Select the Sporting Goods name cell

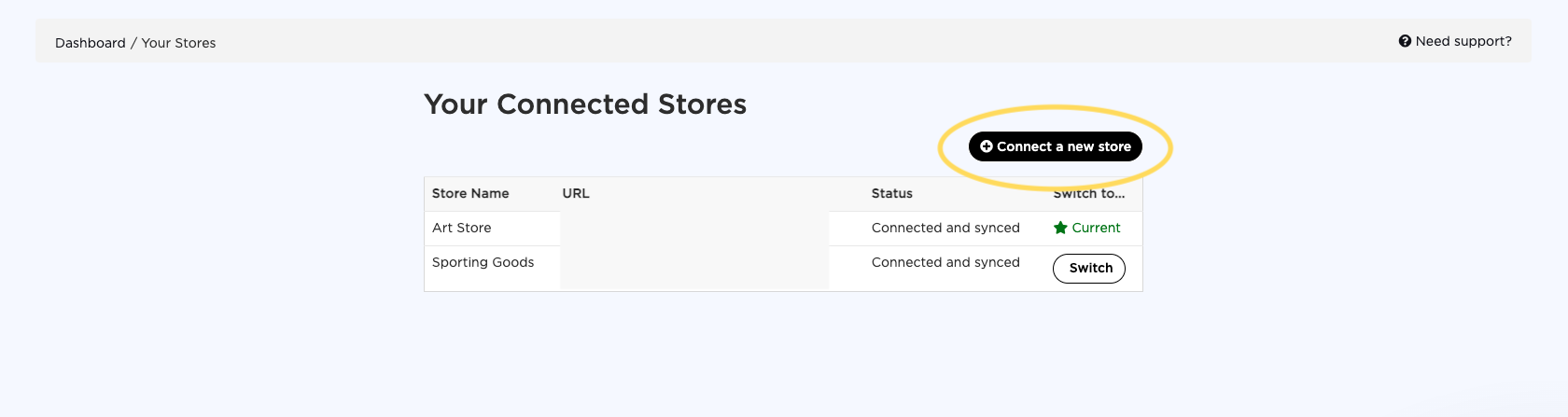(x=483, y=262)
